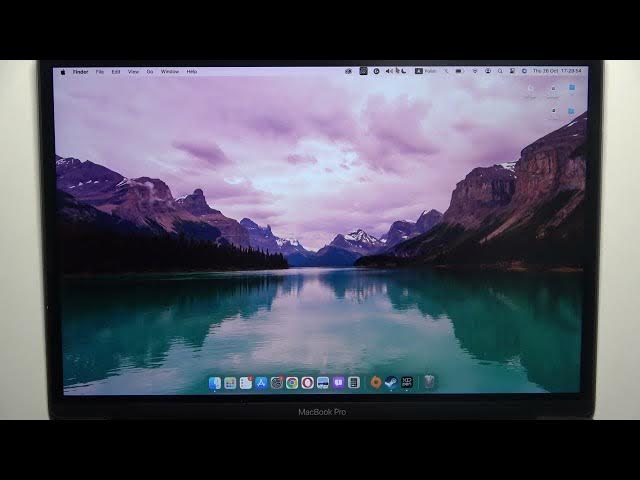The height and width of the screenshot is (480, 640).
Task: Open Control Center in the menu bar
Action: (x=512, y=71)
